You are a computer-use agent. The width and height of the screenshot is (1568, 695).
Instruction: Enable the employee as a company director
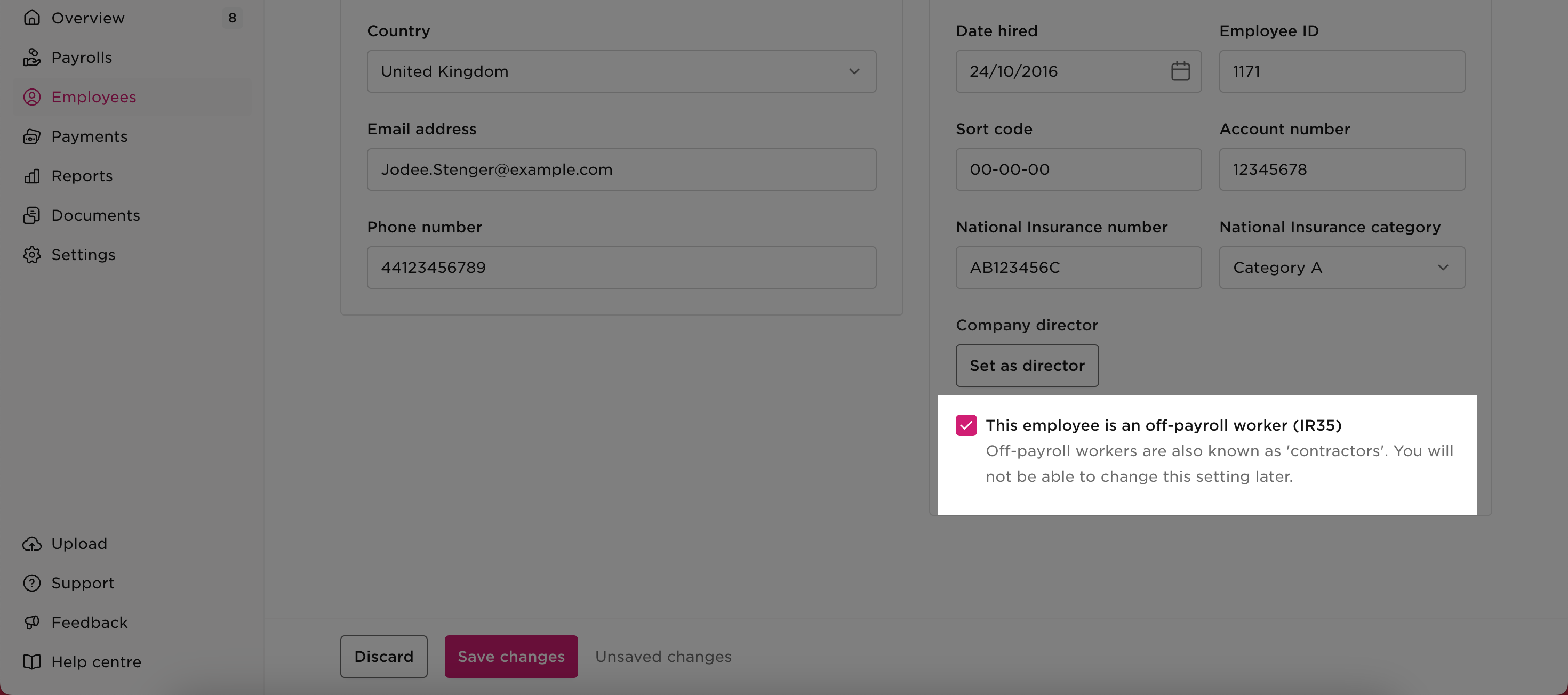coord(1027,366)
